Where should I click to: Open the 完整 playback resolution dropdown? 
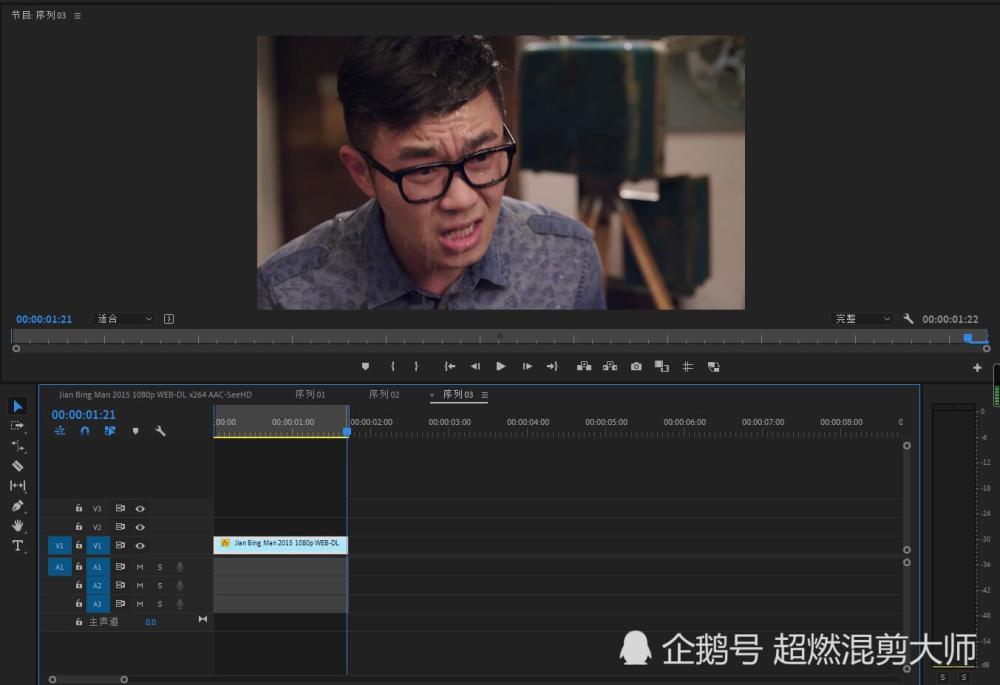[x=863, y=319]
